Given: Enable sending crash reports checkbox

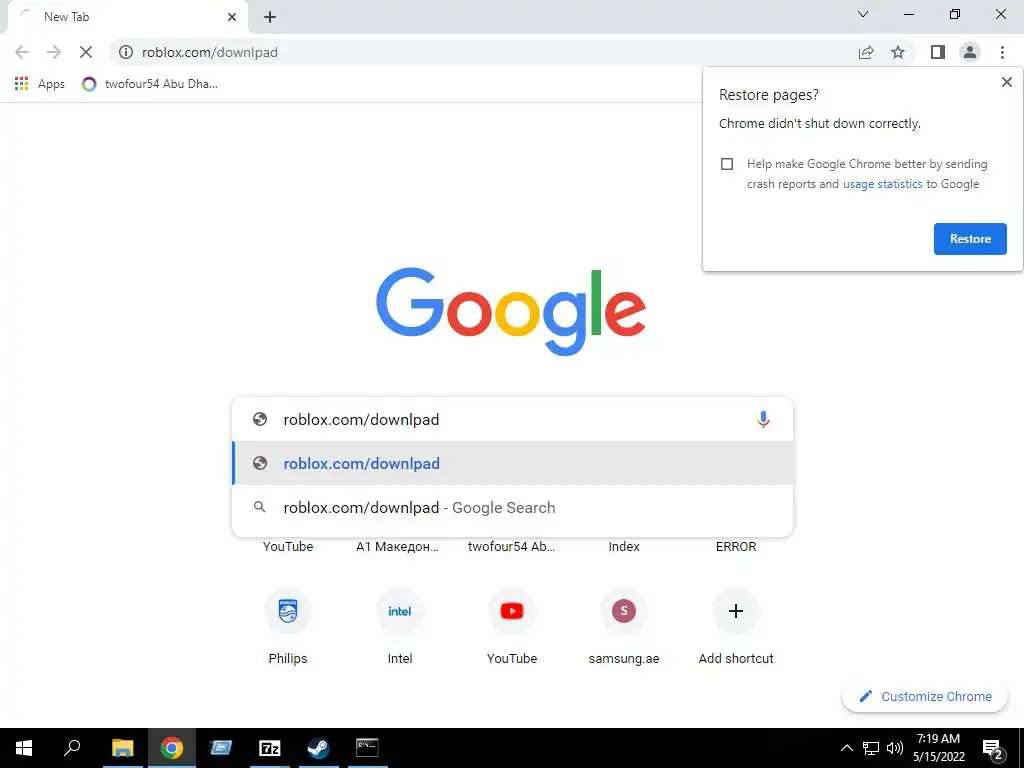Looking at the screenshot, I should pyautogui.click(x=727, y=164).
